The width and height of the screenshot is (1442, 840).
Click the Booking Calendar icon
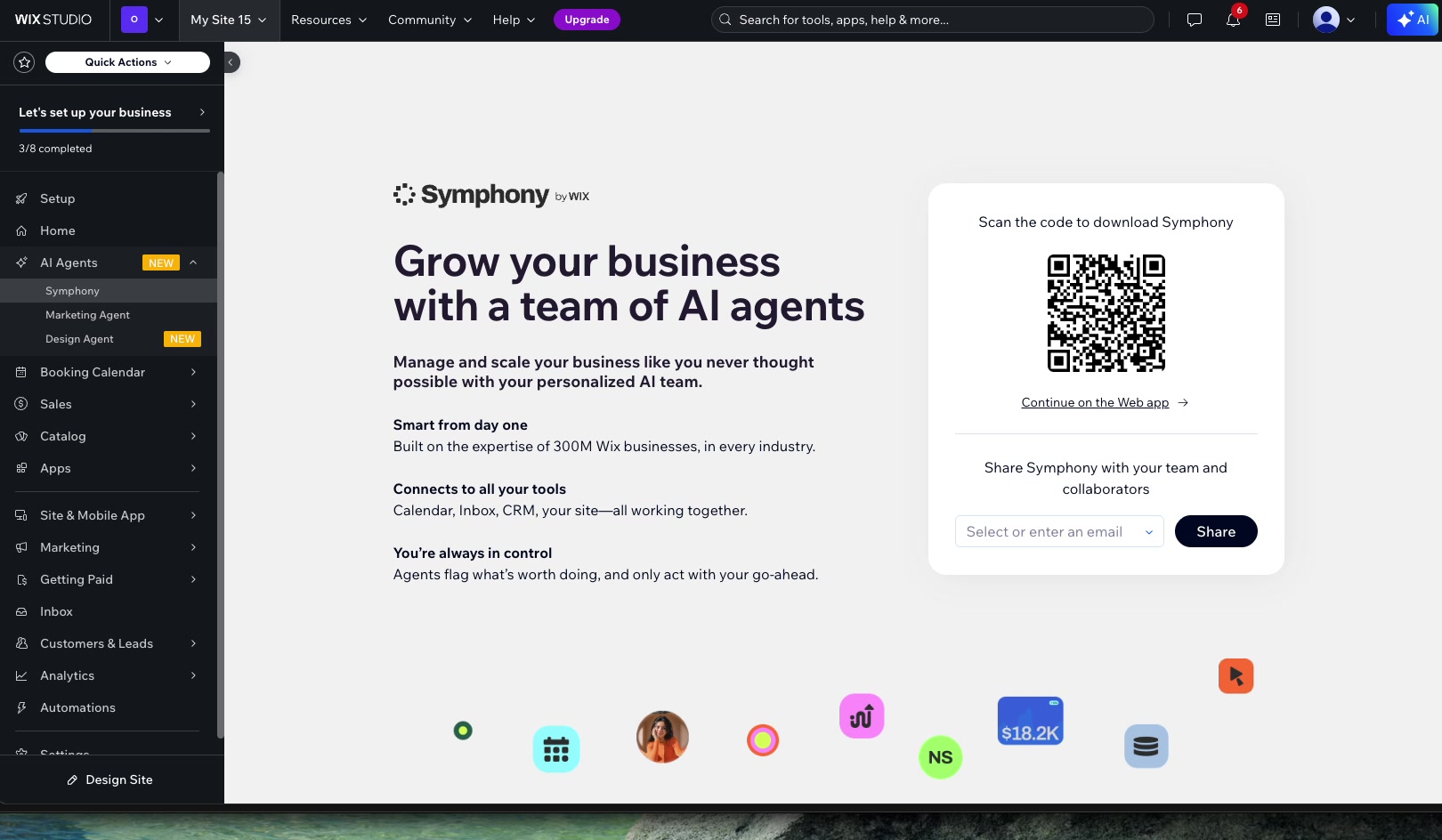[21, 372]
